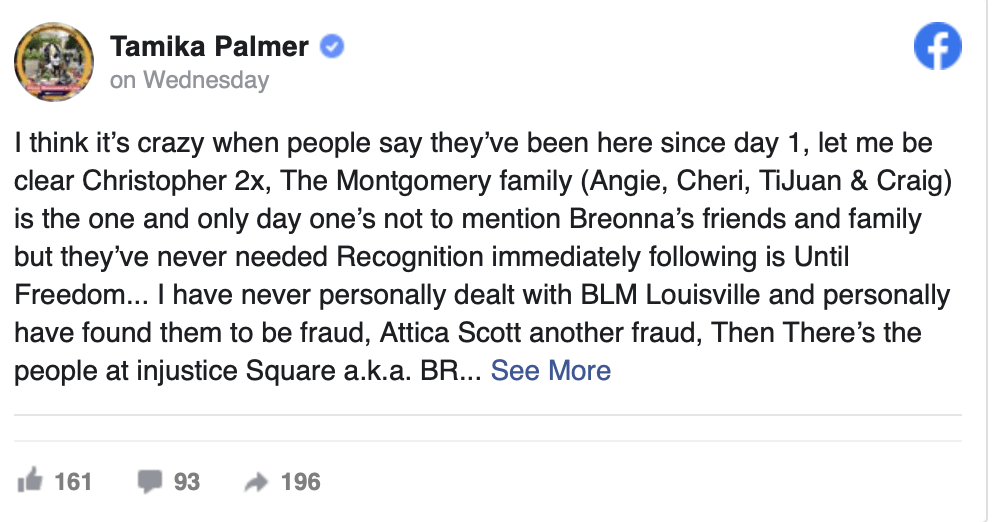Open the 'on Wednesday' post timestamp
The height and width of the screenshot is (522, 992).
click(190, 80)
